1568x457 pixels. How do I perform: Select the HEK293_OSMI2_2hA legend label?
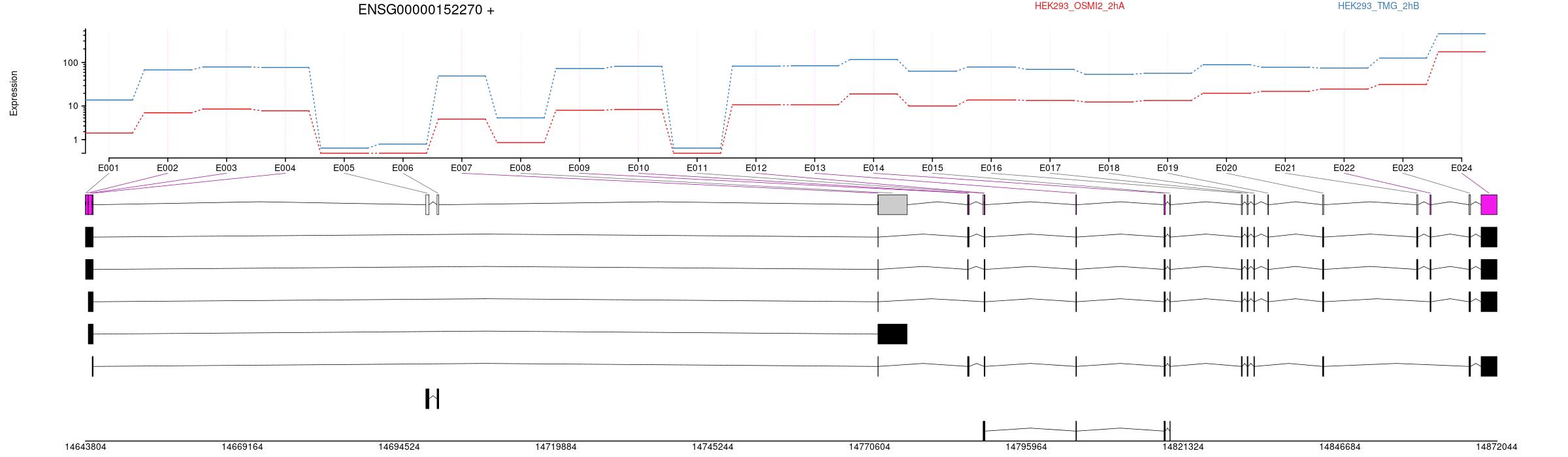(x=1079, y=6)
